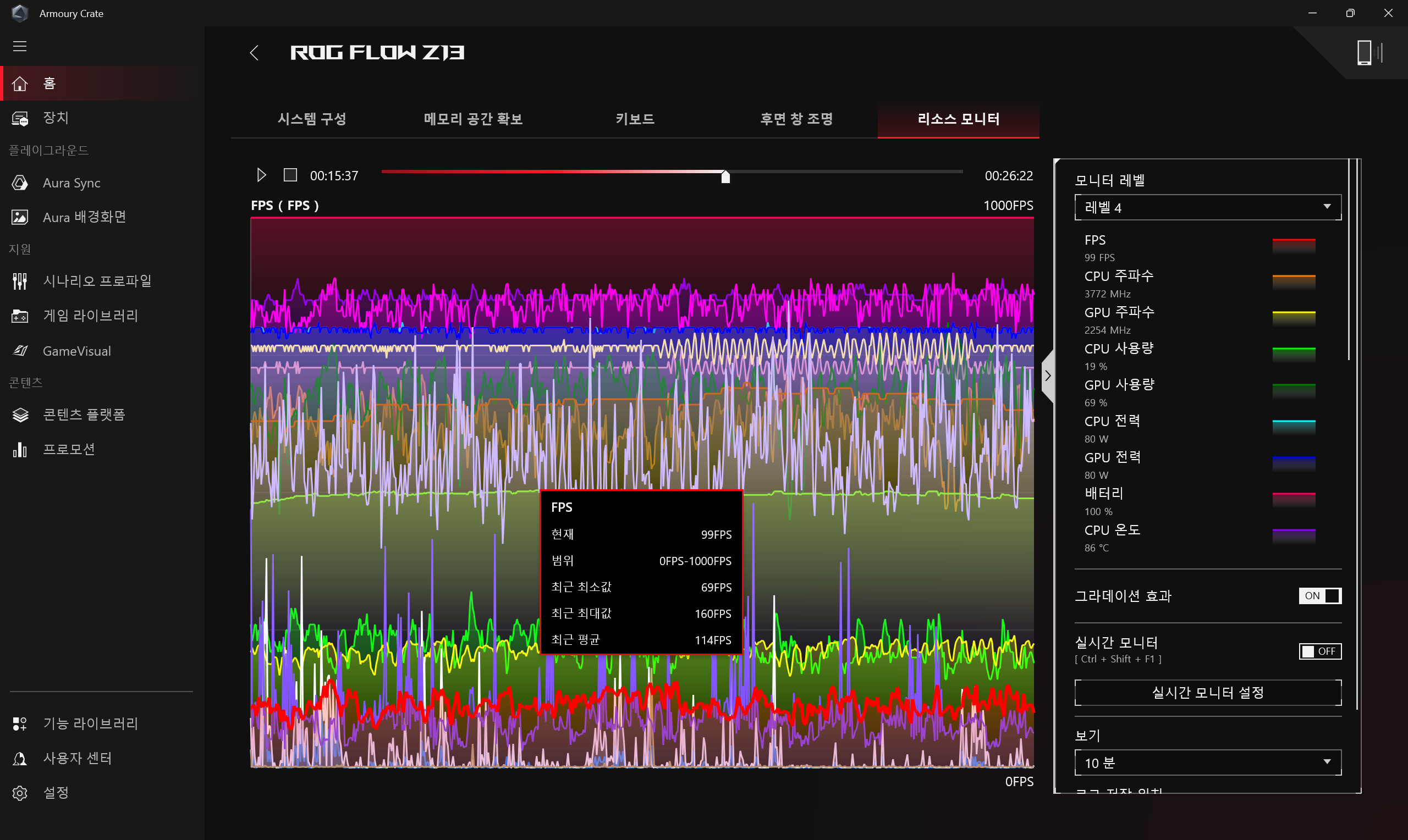Switch to the 시스템 구성 tab
This screenshot has height=840, width=1408.
pyautogui.click(x=312, y=119)
